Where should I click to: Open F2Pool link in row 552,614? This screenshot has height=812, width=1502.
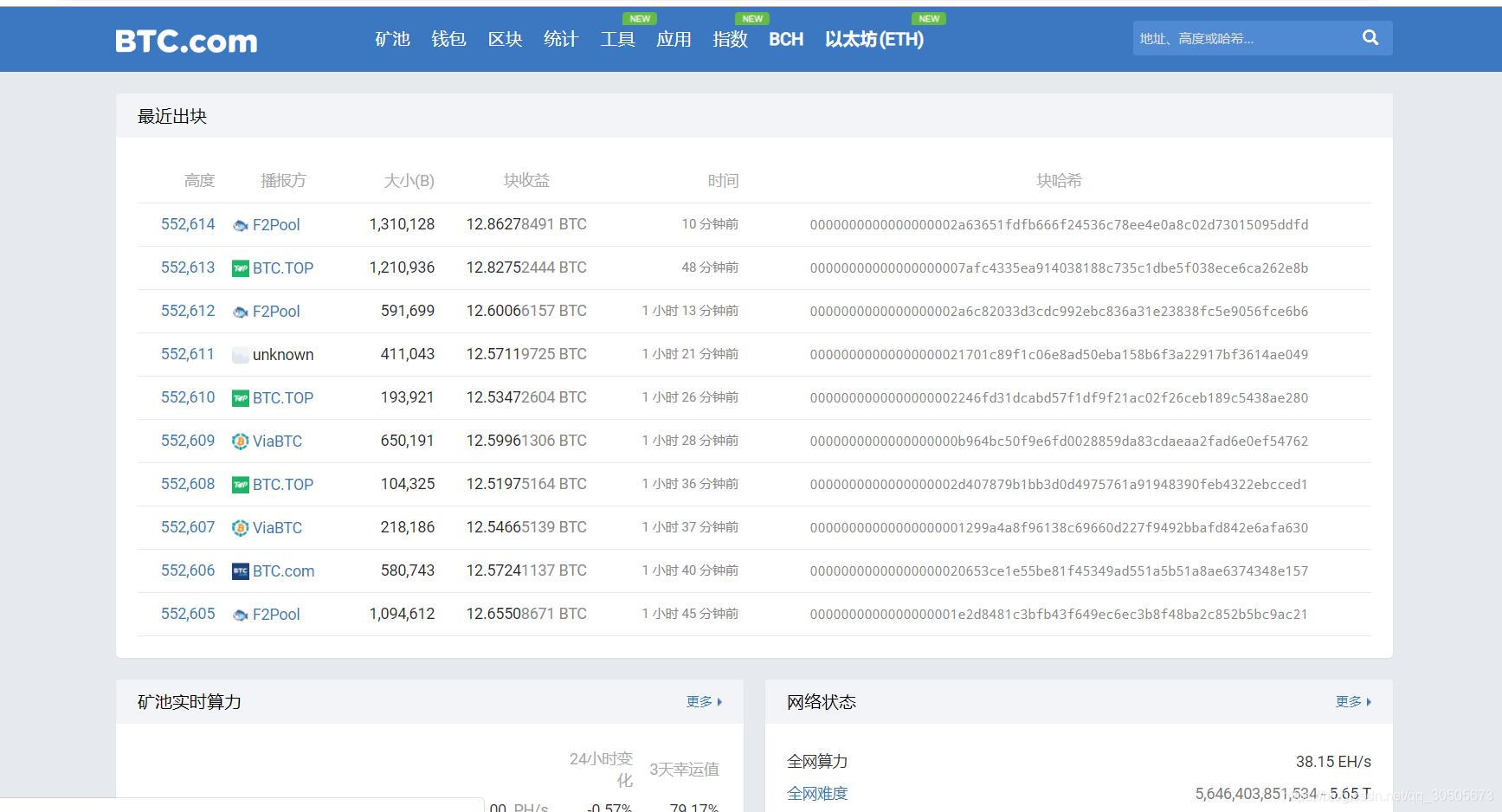(x=276, y=225)
